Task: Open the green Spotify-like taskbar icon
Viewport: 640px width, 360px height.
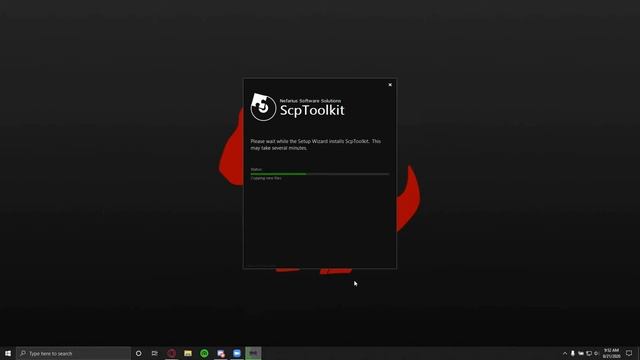Action: [x=204, y=353]
